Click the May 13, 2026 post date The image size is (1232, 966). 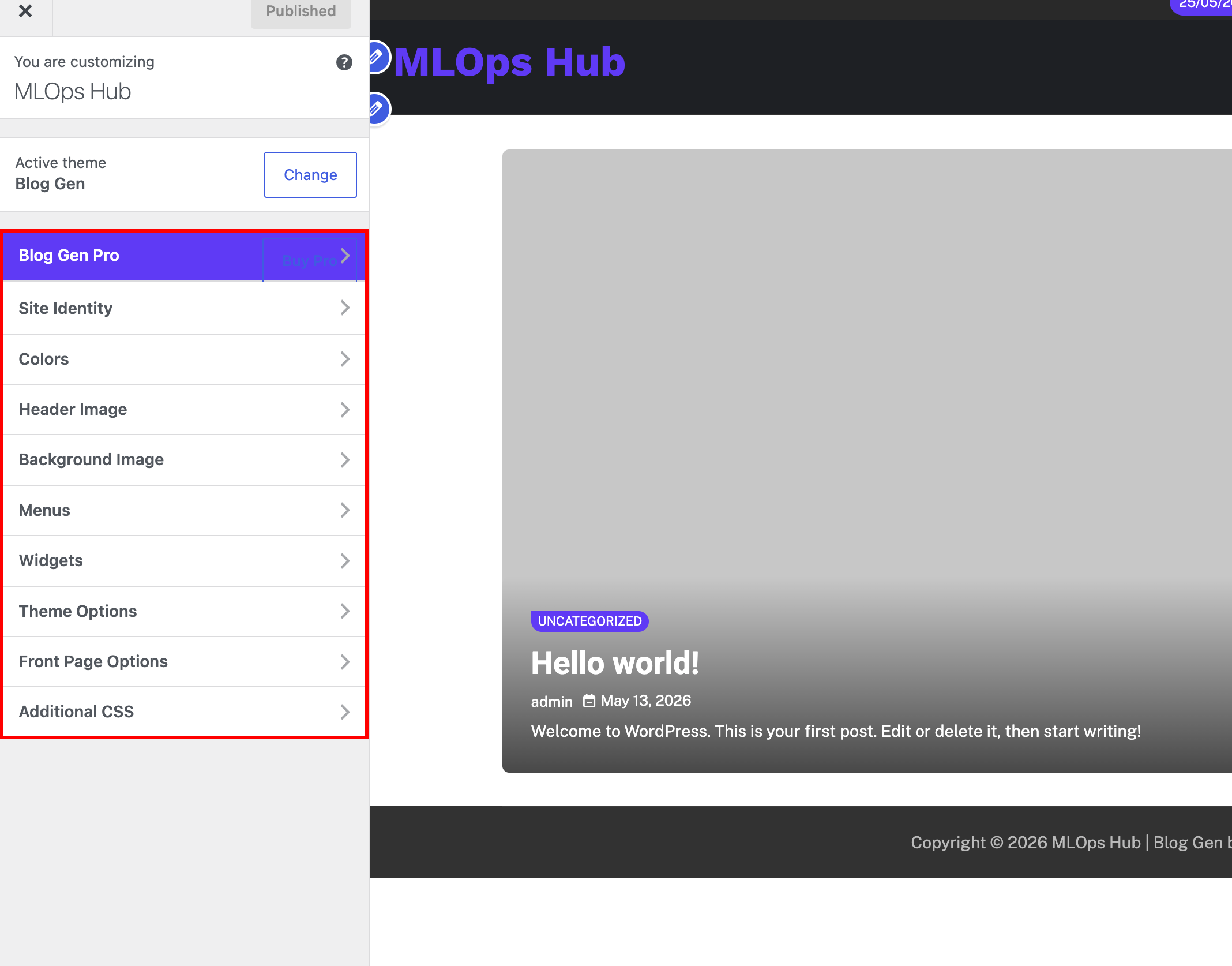pyautogui.click(x=645, y=701)
